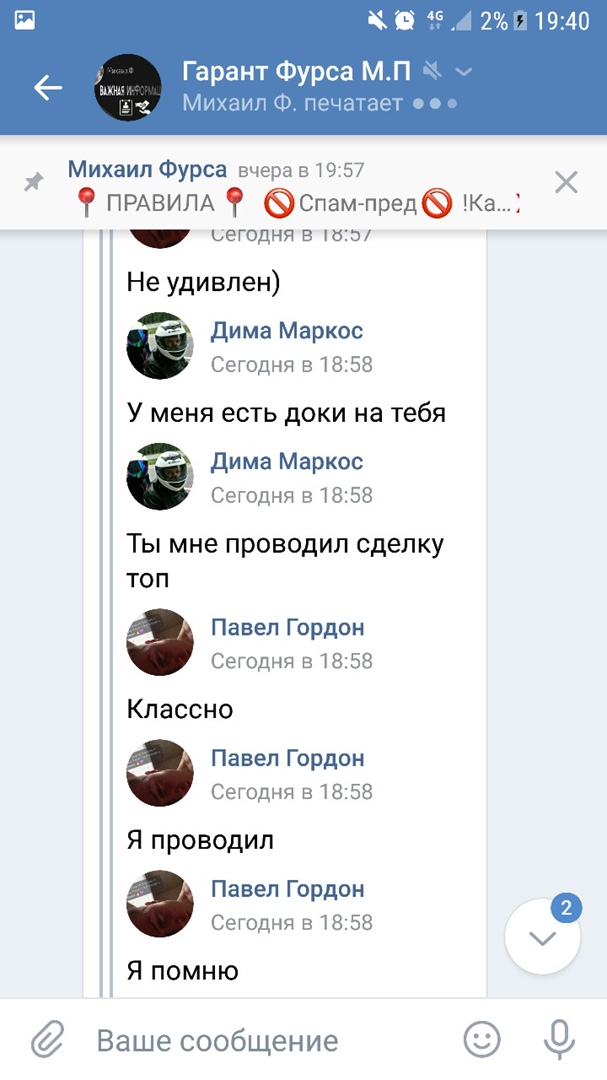Jump to newest messages with down arrow
Screen dimensions: 607x1080
click(543, 937)
